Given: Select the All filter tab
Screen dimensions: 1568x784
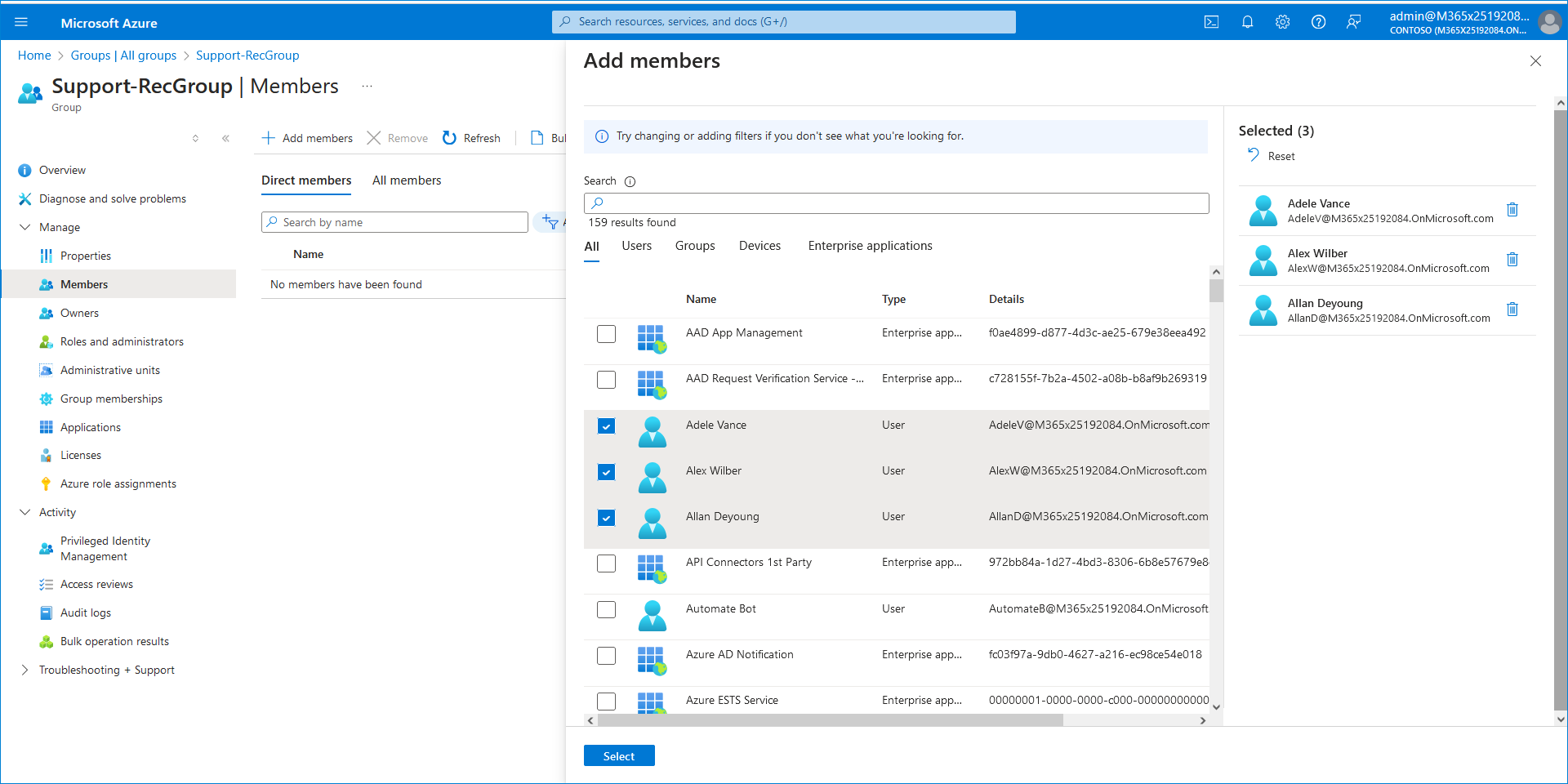Looking at the screenshot, I should [x=592, y=247].
